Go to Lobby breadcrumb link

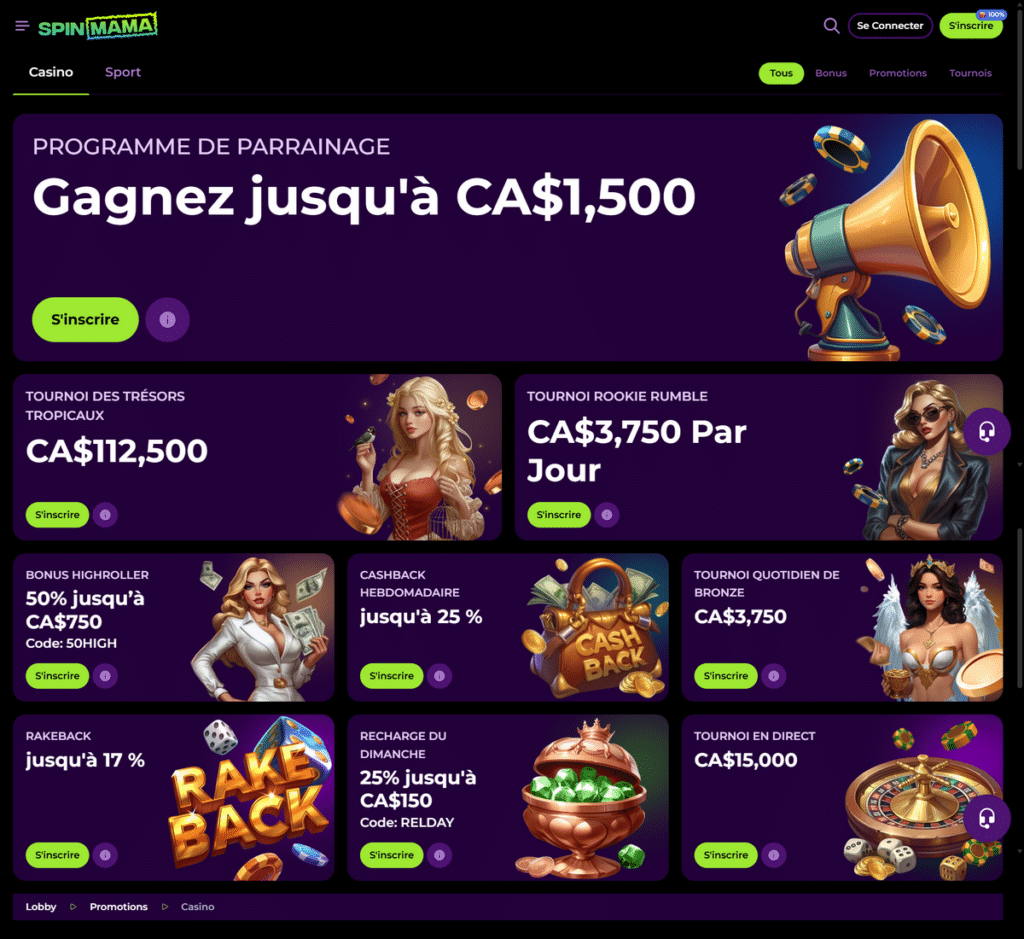click(x=40, y=906)
